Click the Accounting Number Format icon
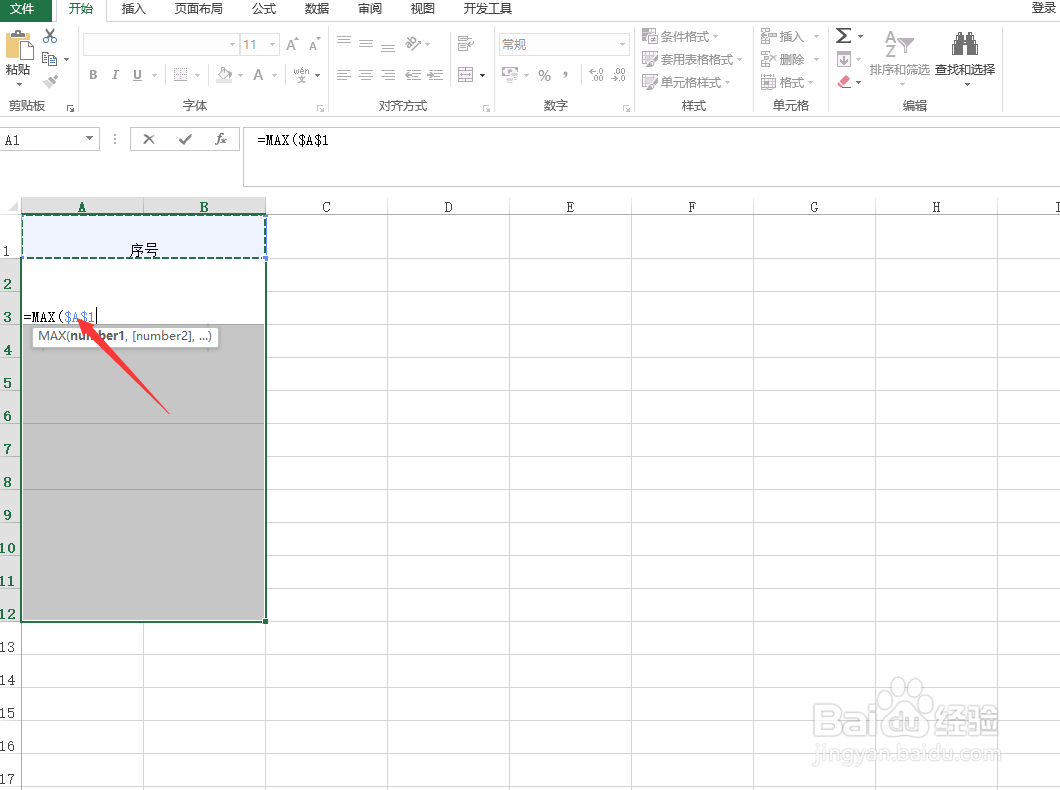 pyautogui.click(x=510, y=74)
